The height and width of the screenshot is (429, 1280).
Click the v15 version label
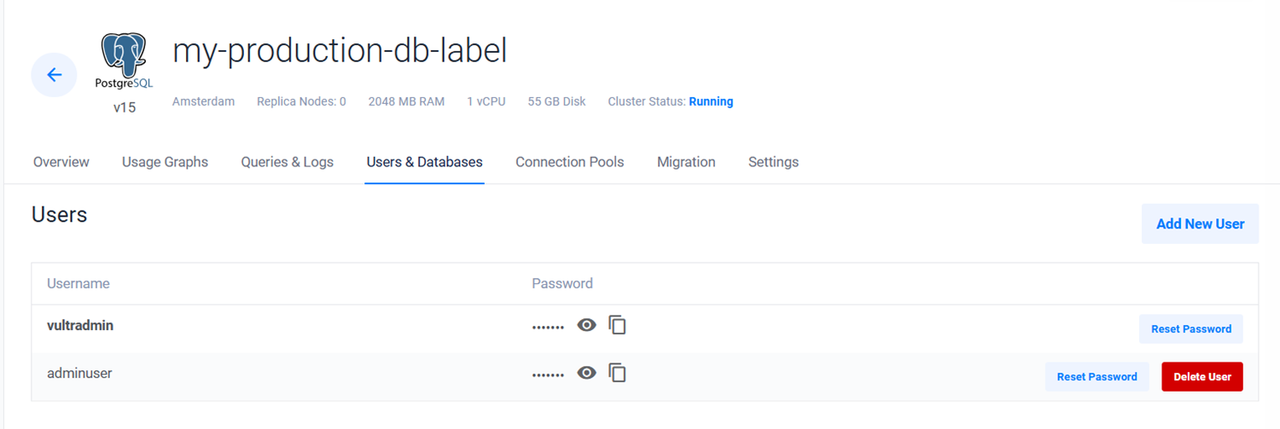(124, 108)
